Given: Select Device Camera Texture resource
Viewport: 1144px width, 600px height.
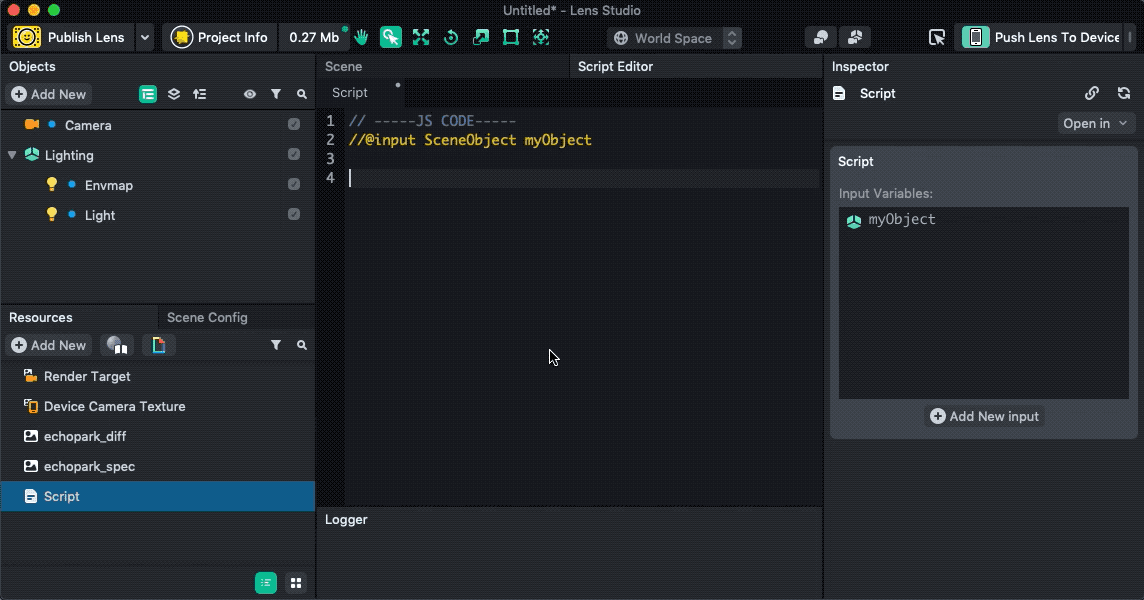Looking at the screenshot, I should 158,406.
